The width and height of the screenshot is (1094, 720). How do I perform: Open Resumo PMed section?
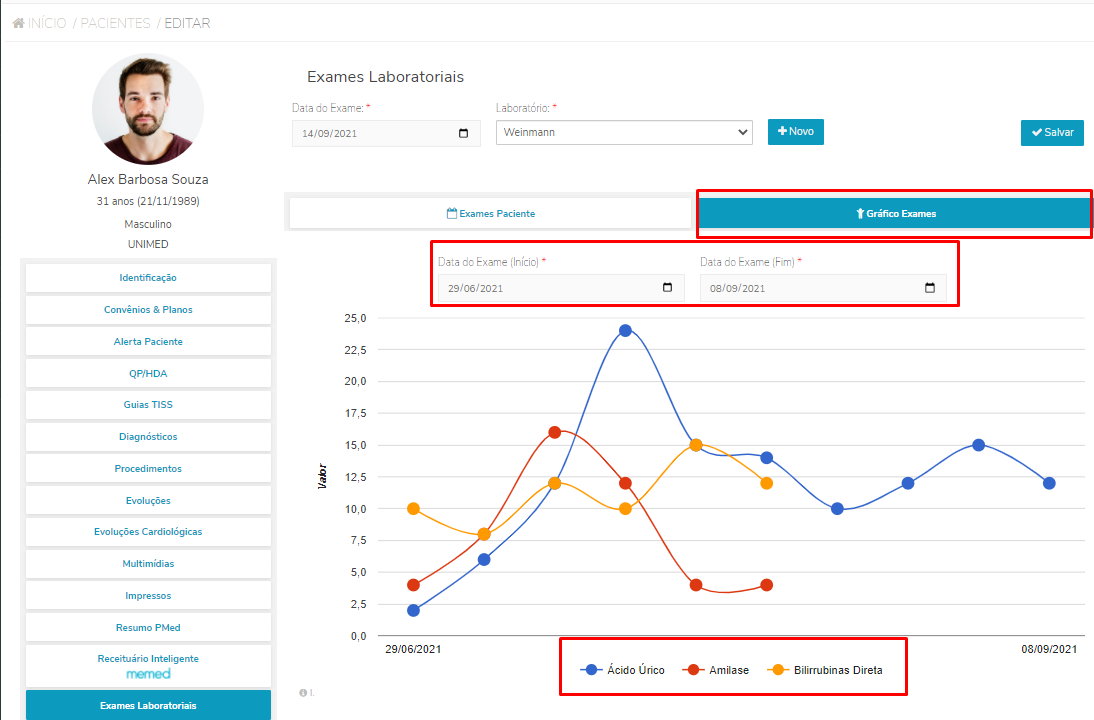(x=148, y=628)
